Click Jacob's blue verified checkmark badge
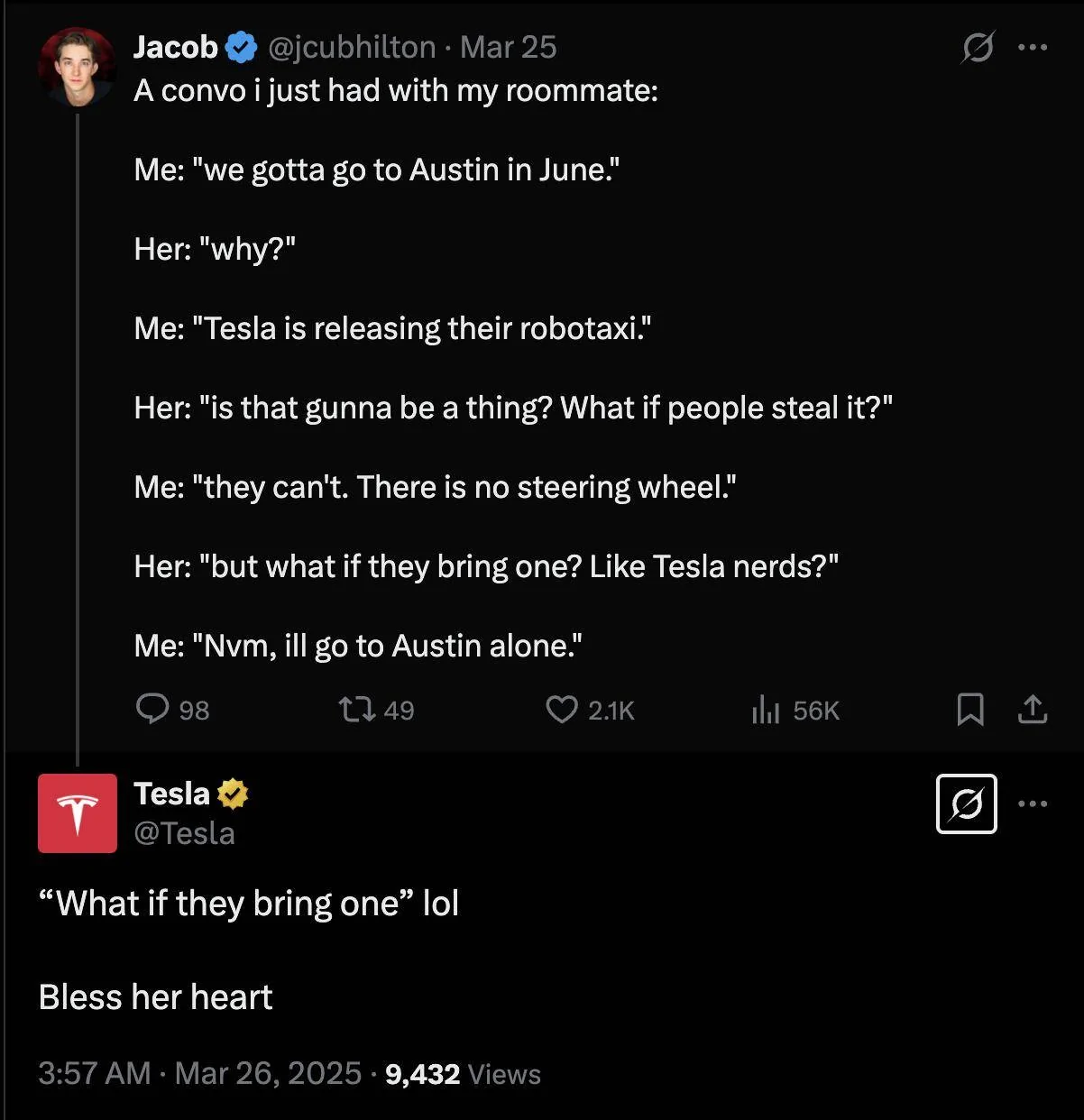 241,47
